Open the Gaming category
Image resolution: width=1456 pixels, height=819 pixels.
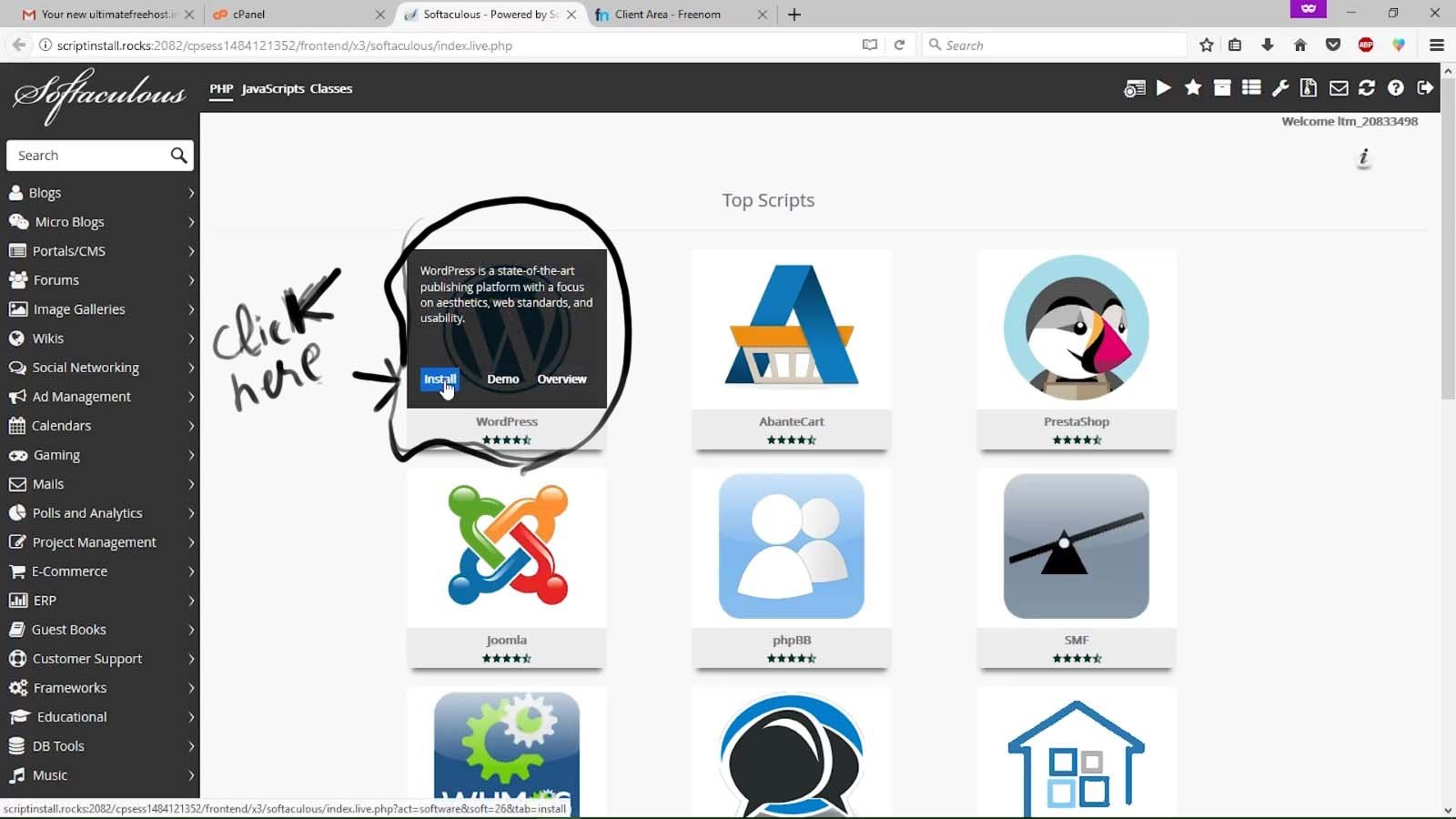(100, 455)
